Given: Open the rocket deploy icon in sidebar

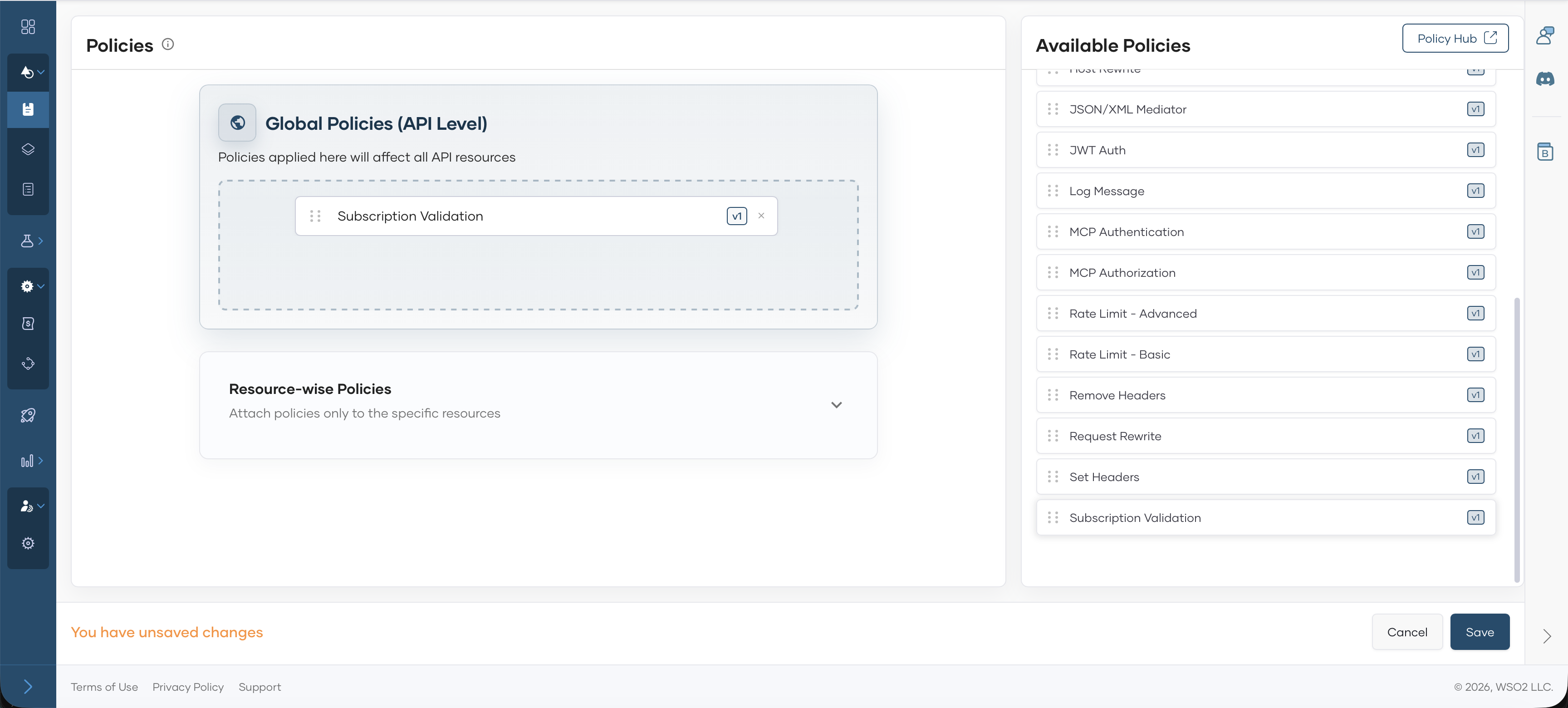Looking at the screenshot, I should (28, 415).
